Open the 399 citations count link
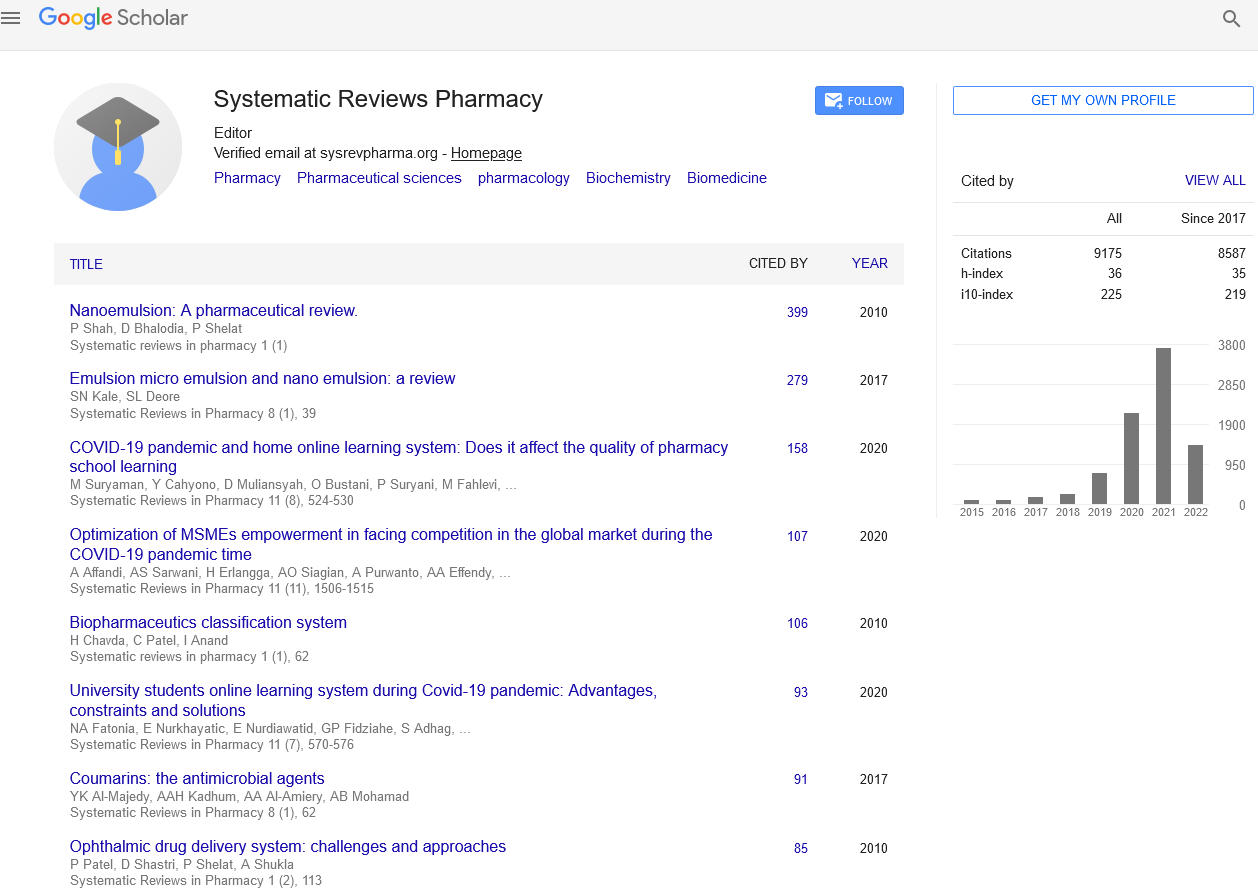1258x894 pixels. pos(797,312)
